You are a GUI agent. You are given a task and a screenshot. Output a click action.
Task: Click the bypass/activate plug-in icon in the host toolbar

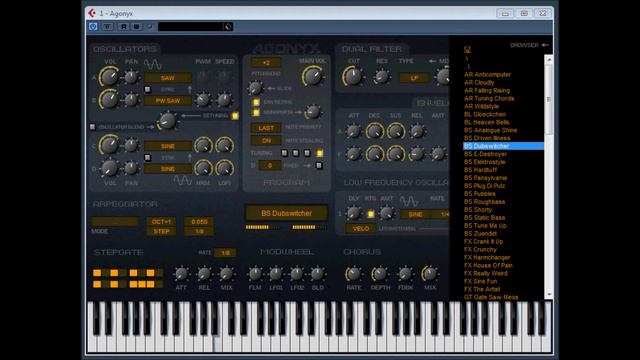tap(93, 27)
